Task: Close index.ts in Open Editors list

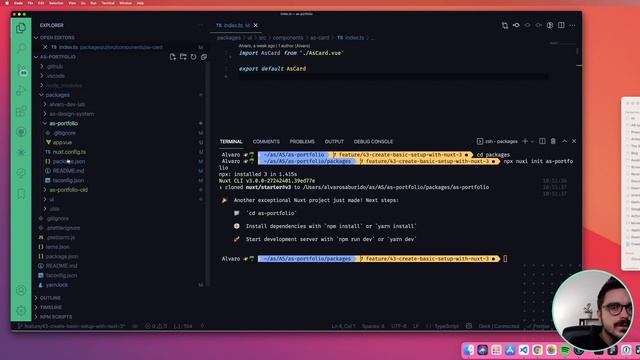Action: coord(45,47)
